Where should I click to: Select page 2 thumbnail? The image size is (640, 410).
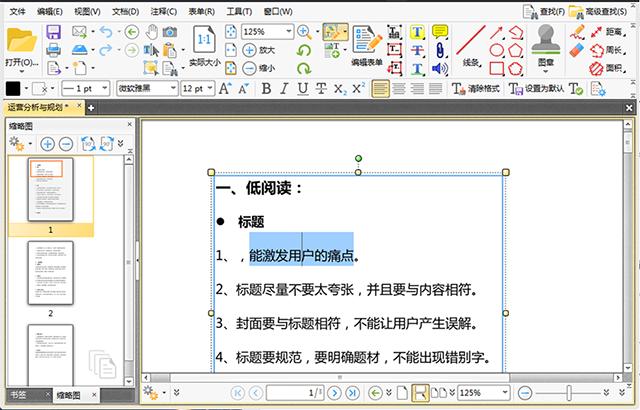coord(51,273)
